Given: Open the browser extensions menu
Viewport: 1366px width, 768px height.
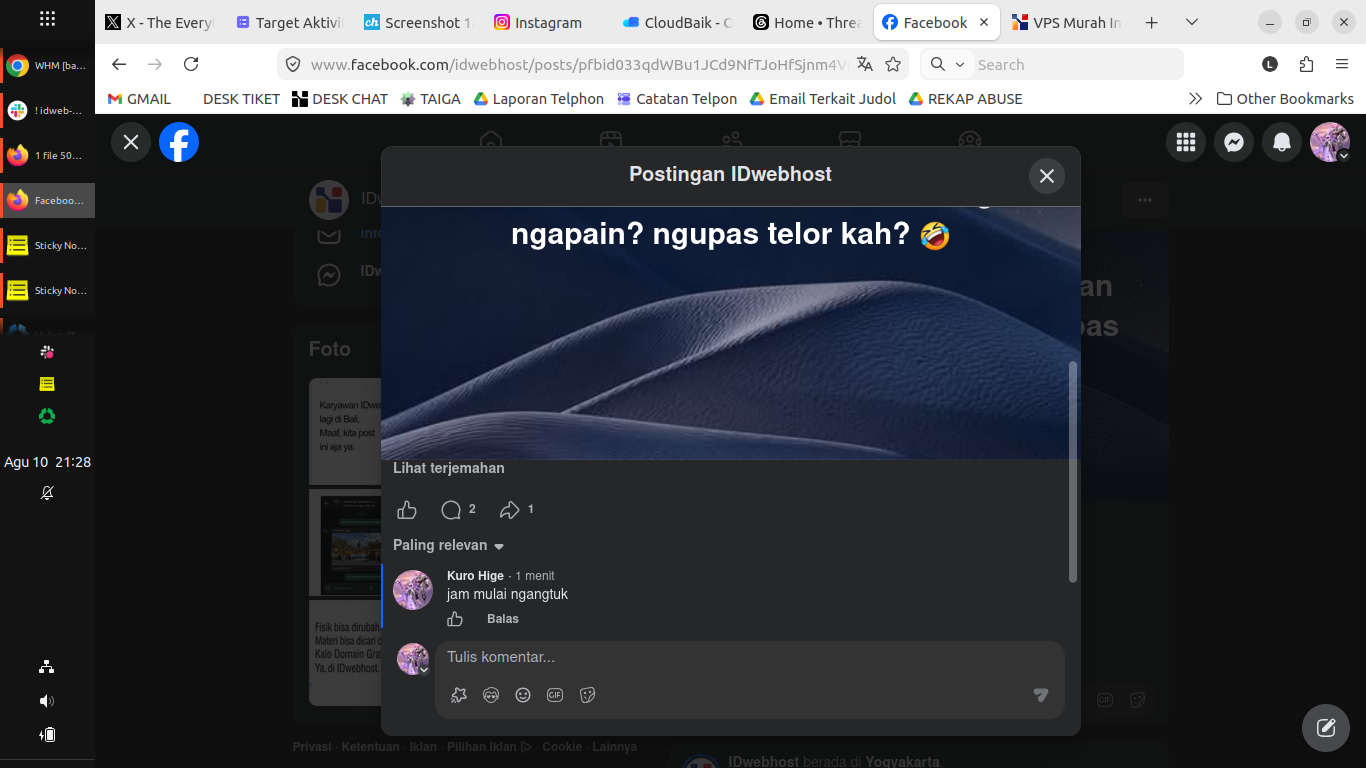Looking at the screenshot, I should [1306, 64].
